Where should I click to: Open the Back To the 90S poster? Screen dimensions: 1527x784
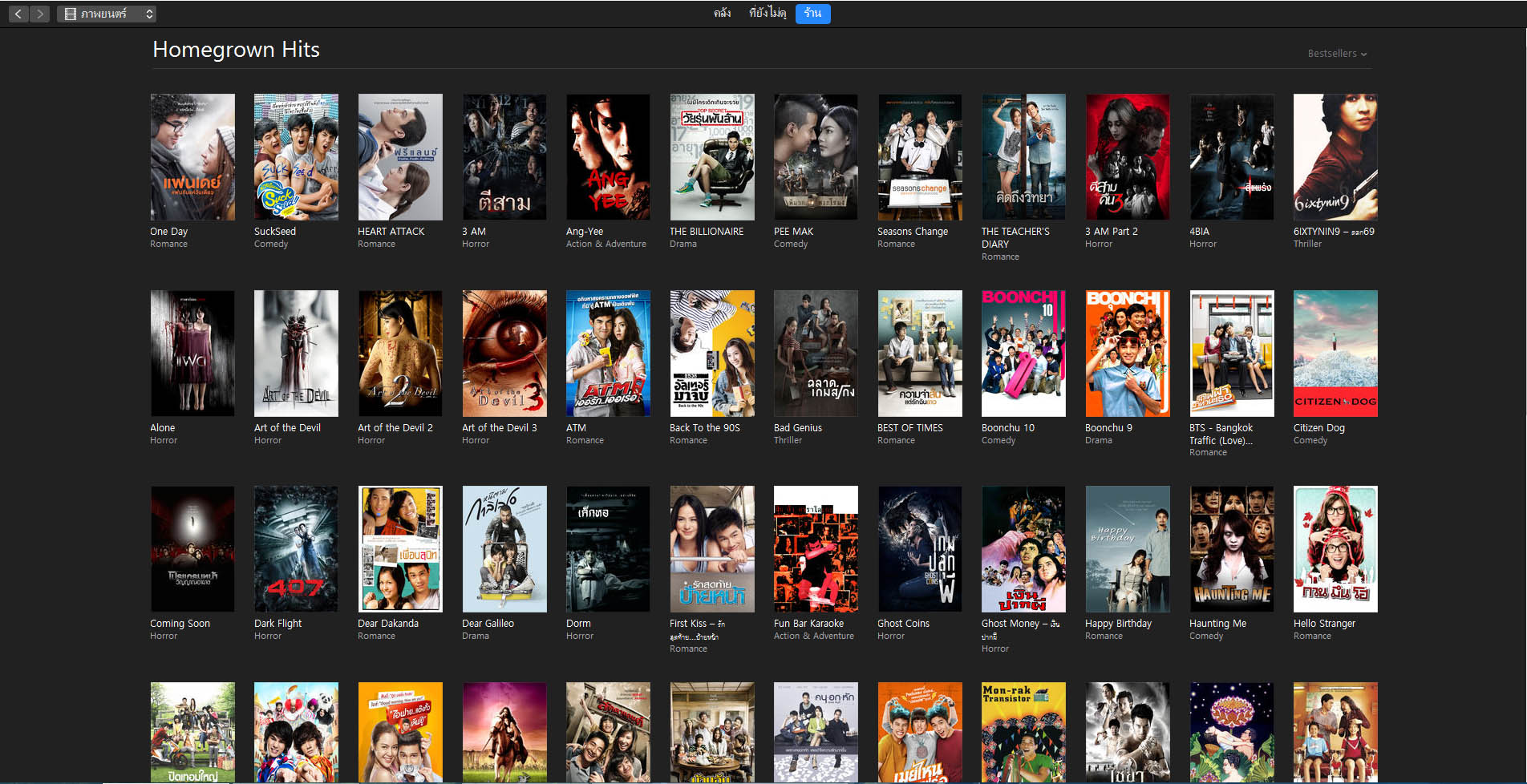click(x=712, y=354)
